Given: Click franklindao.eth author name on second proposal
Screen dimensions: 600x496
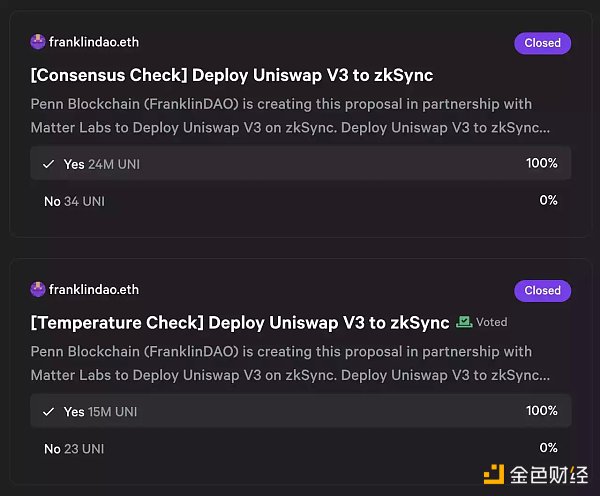Looking at the screenshot, I should (x=94, y=290).
